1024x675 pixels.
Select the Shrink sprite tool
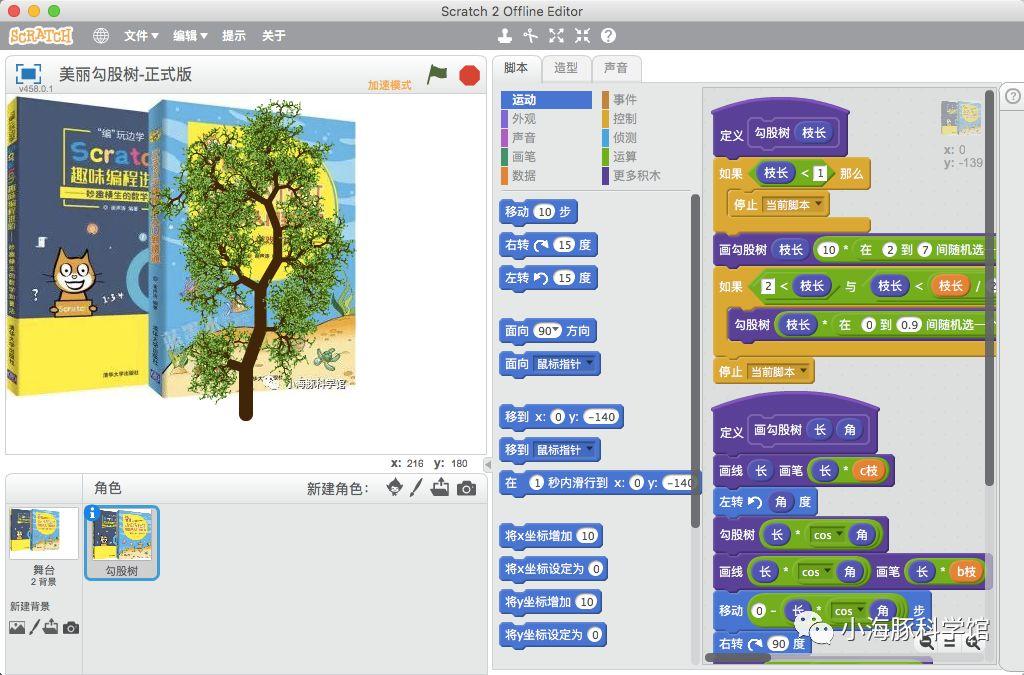click(582, 35)
